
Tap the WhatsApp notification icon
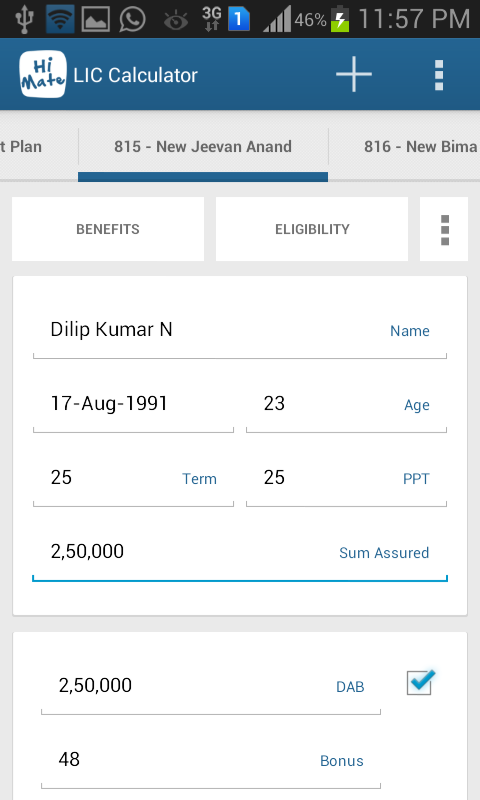132,19
